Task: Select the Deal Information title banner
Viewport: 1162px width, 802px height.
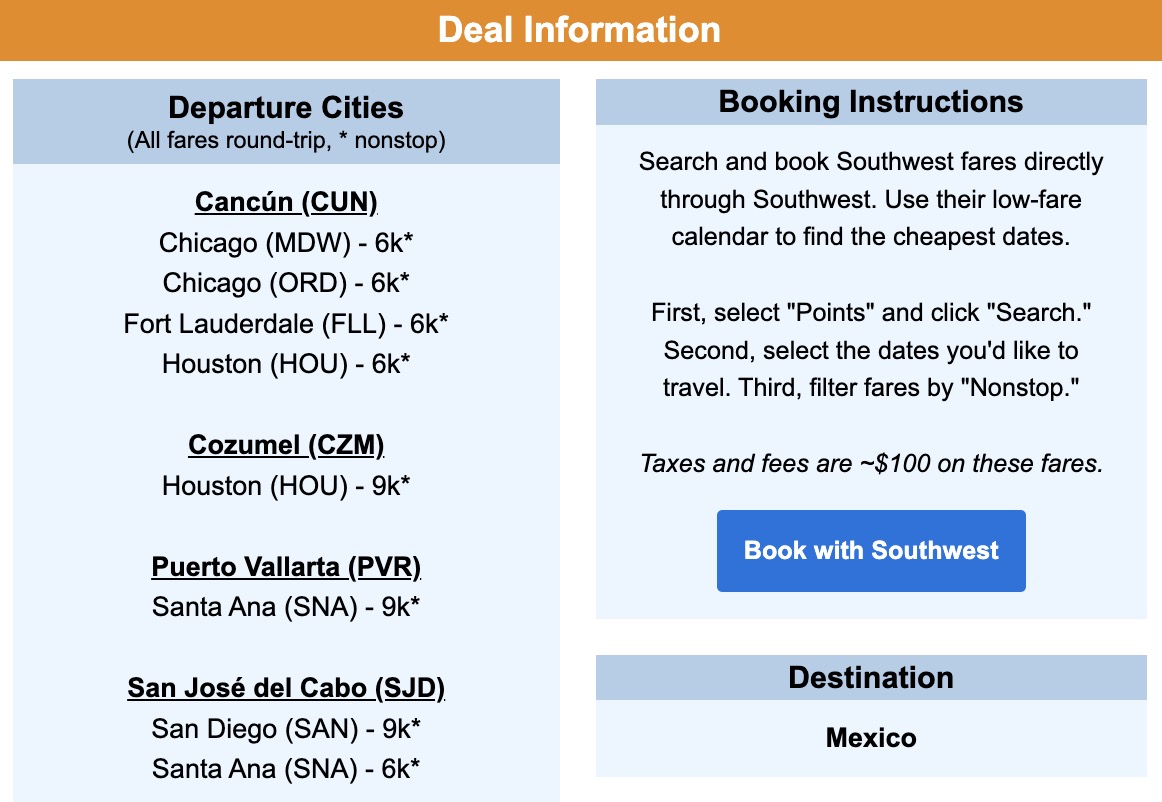Action: (x=581, y=30)
